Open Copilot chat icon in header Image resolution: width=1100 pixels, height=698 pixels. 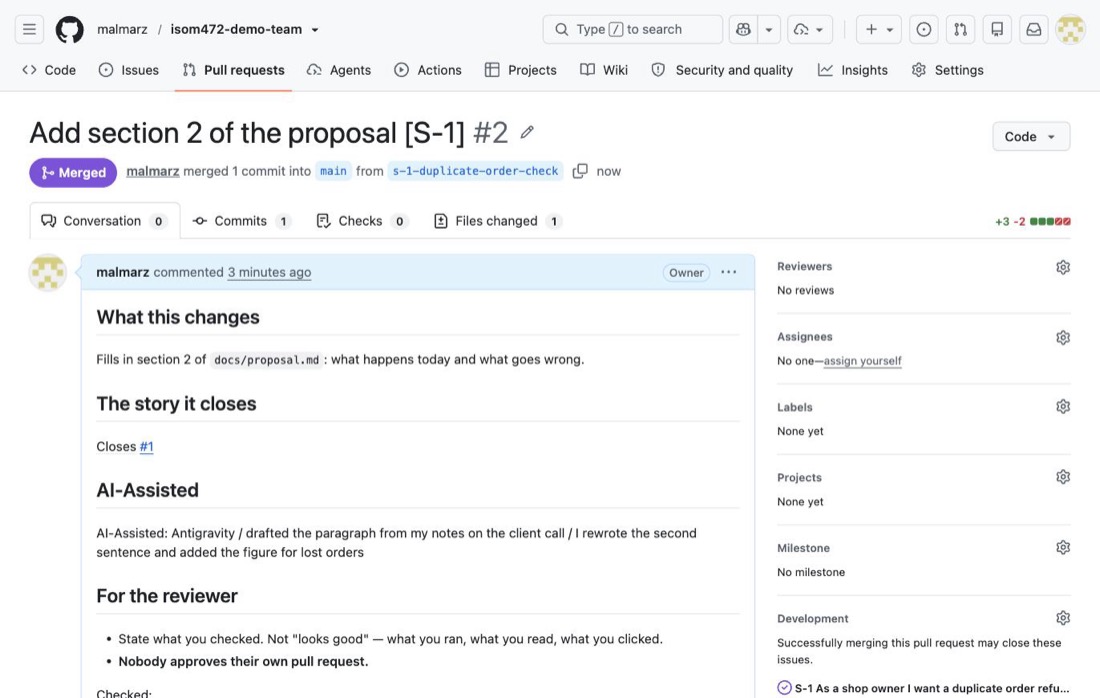tap(743, 29)
